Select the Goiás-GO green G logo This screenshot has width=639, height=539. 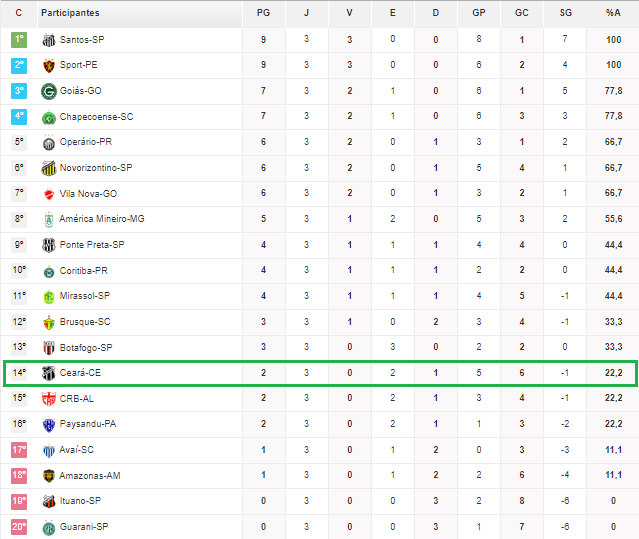pyautogui.click(x=48, y=91)
